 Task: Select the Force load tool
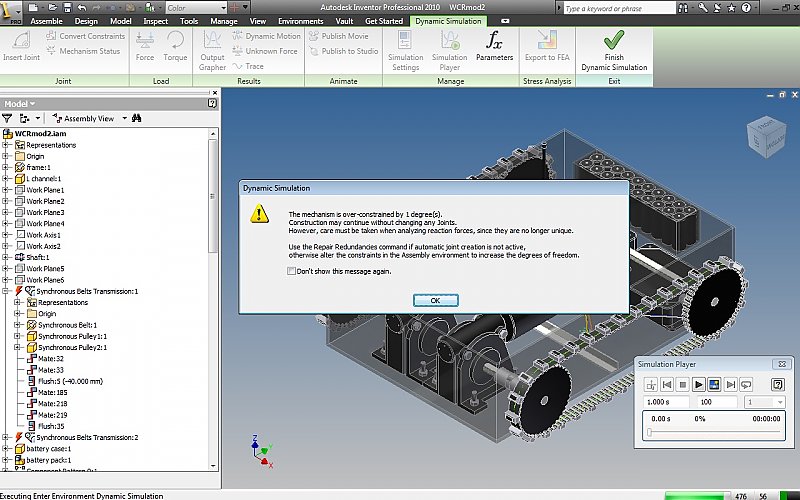pos(145,46)
